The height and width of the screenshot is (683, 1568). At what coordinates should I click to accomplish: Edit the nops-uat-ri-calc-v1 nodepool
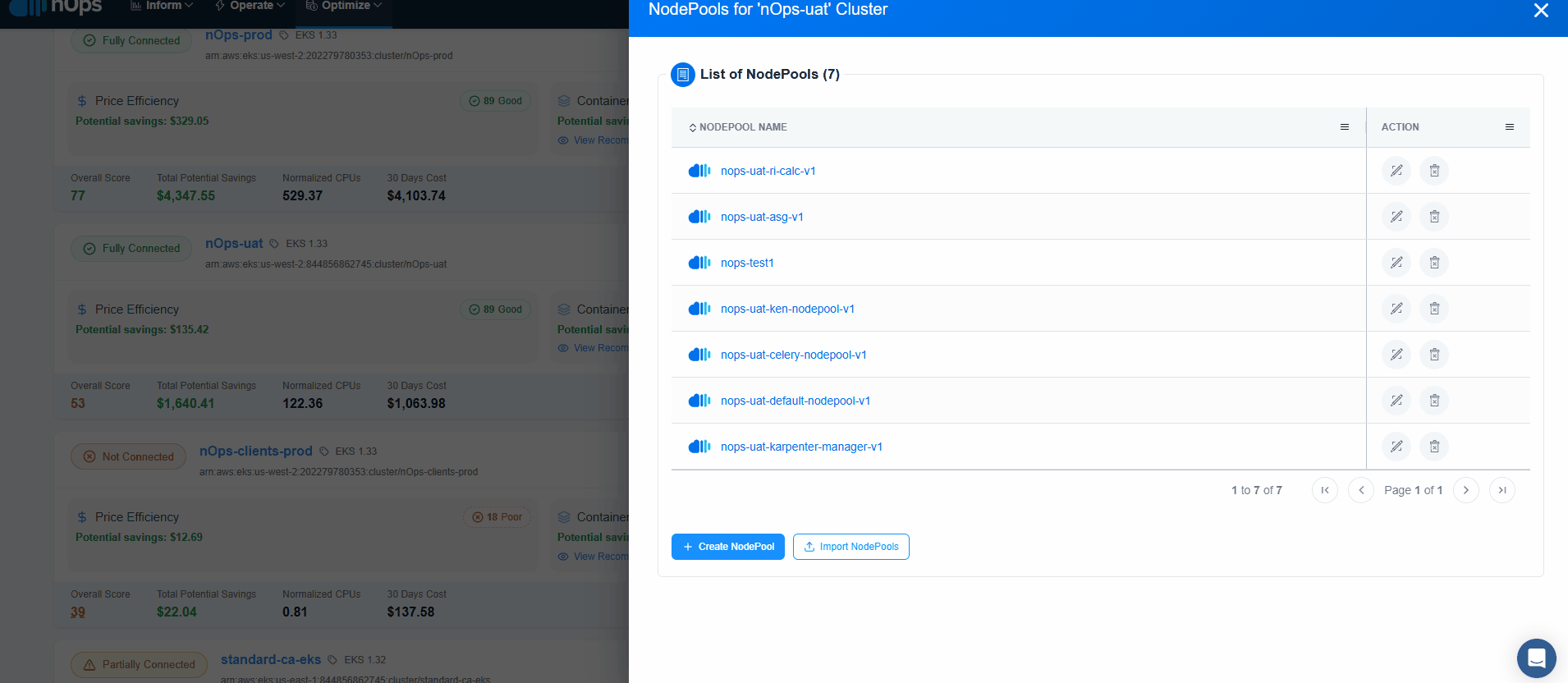(x=1396, y=171)
